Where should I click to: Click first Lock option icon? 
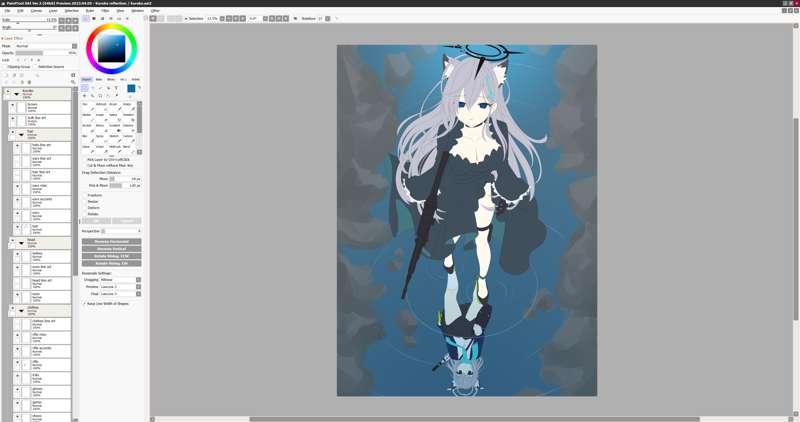[18, 60]
